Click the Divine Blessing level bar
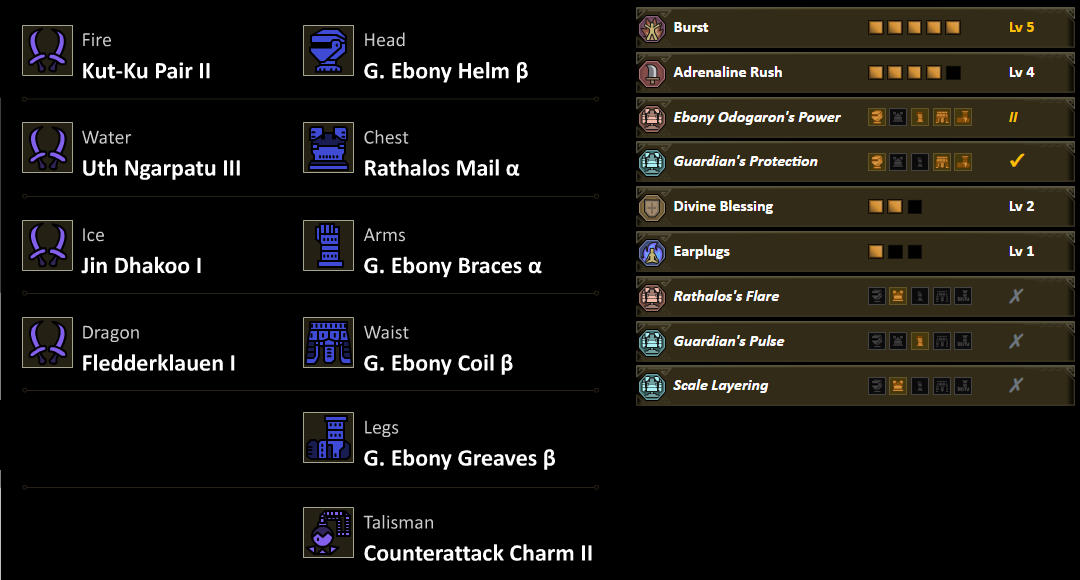Viewport: 1080px width, 580px height. click(x=895, y=207)
